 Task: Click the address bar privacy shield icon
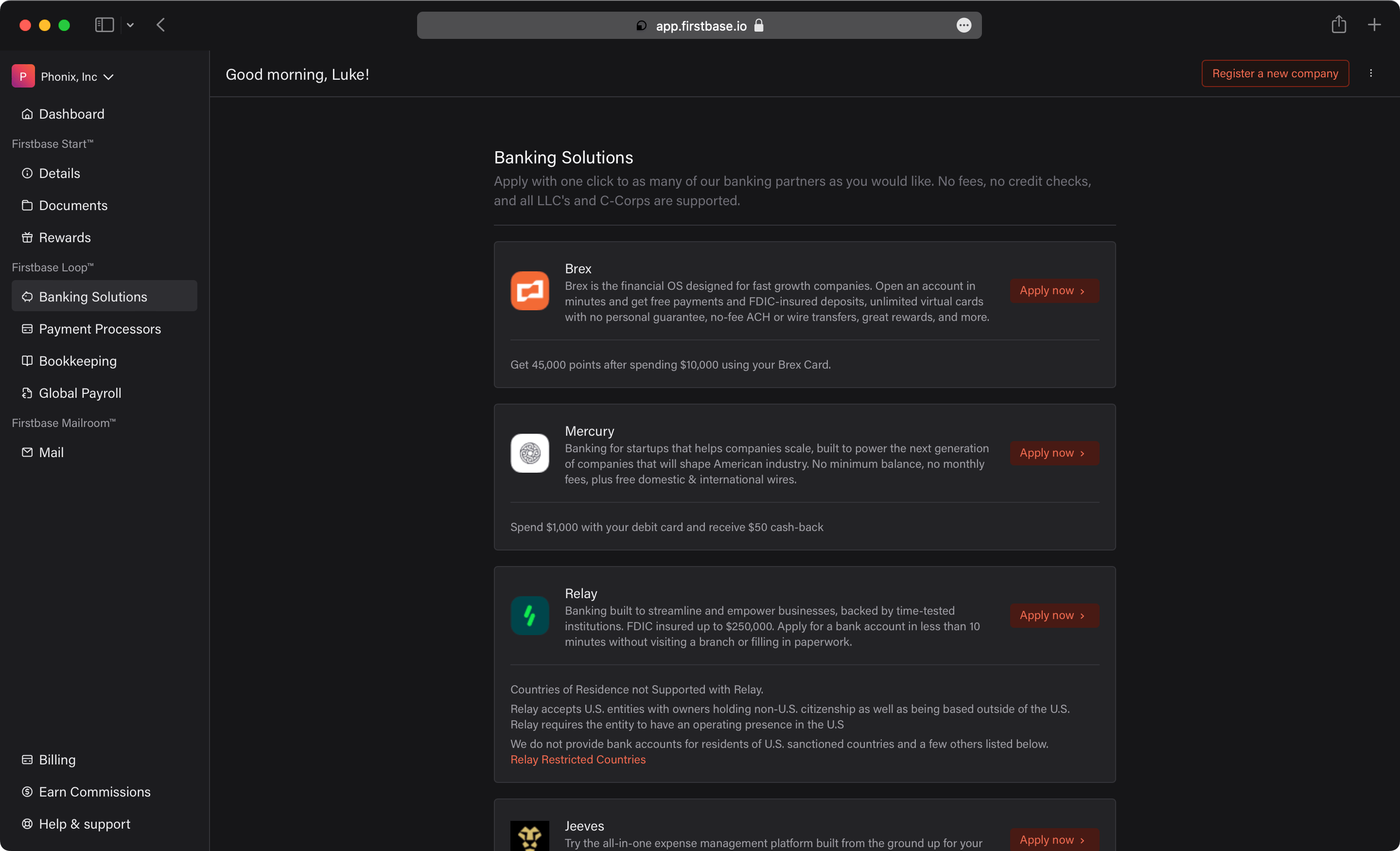tap(642, 26)
